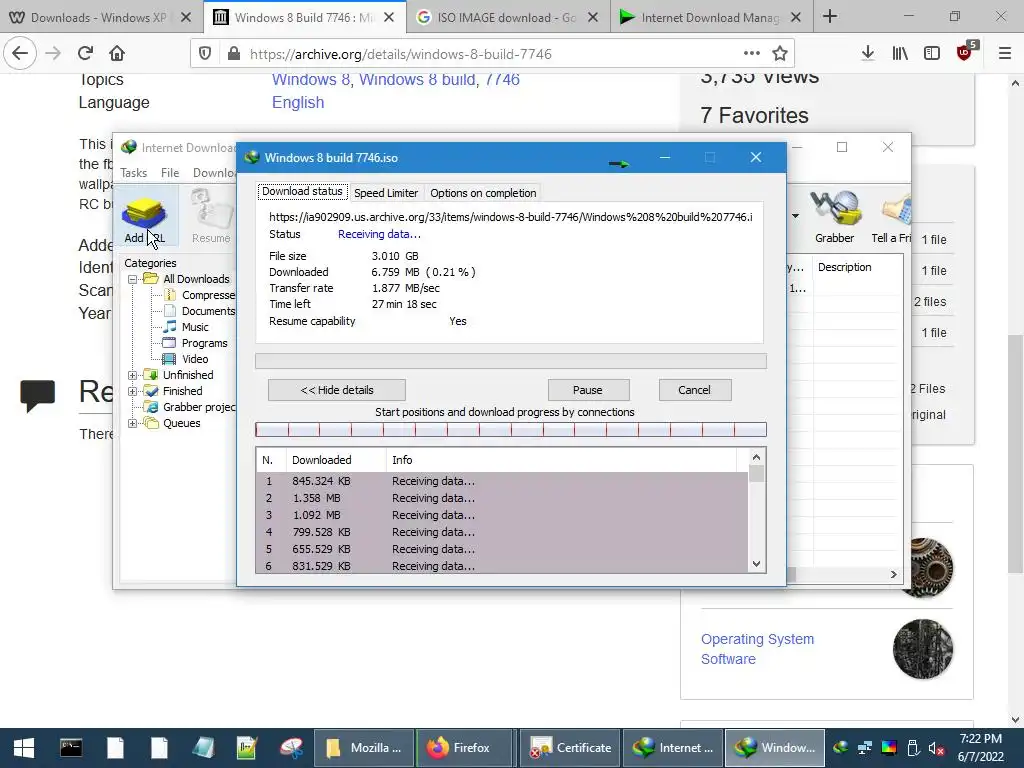
Task: Open the Options on completion tab
Action: click(483, 193)
